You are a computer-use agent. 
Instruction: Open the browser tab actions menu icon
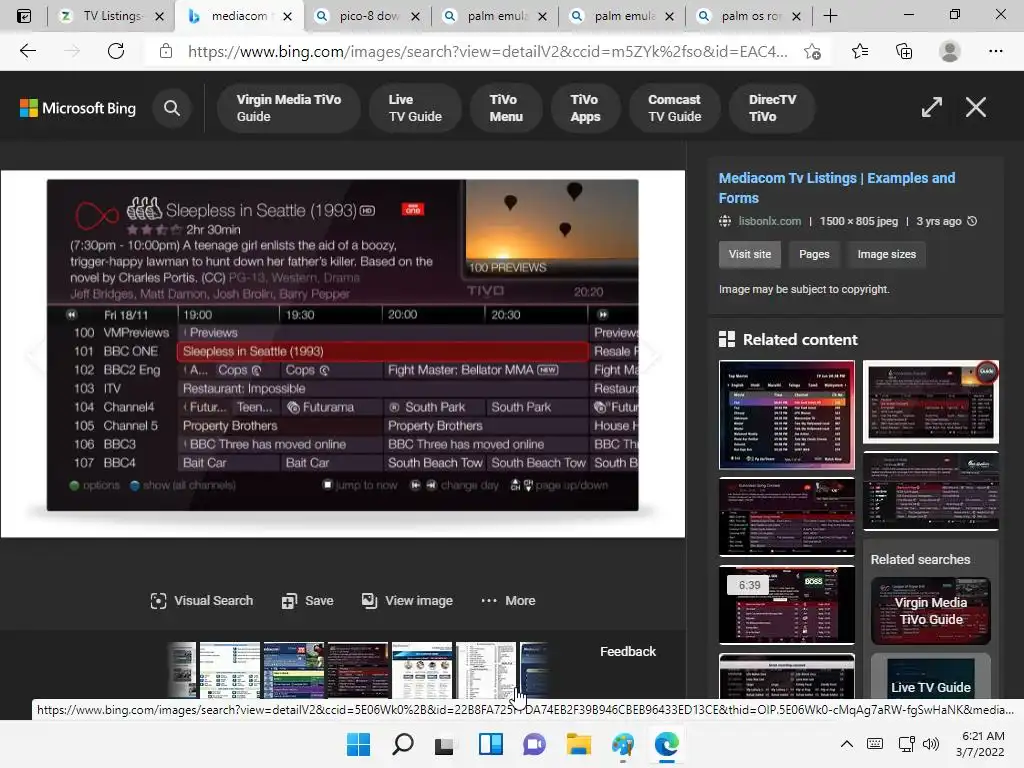(x=24, y=16)
